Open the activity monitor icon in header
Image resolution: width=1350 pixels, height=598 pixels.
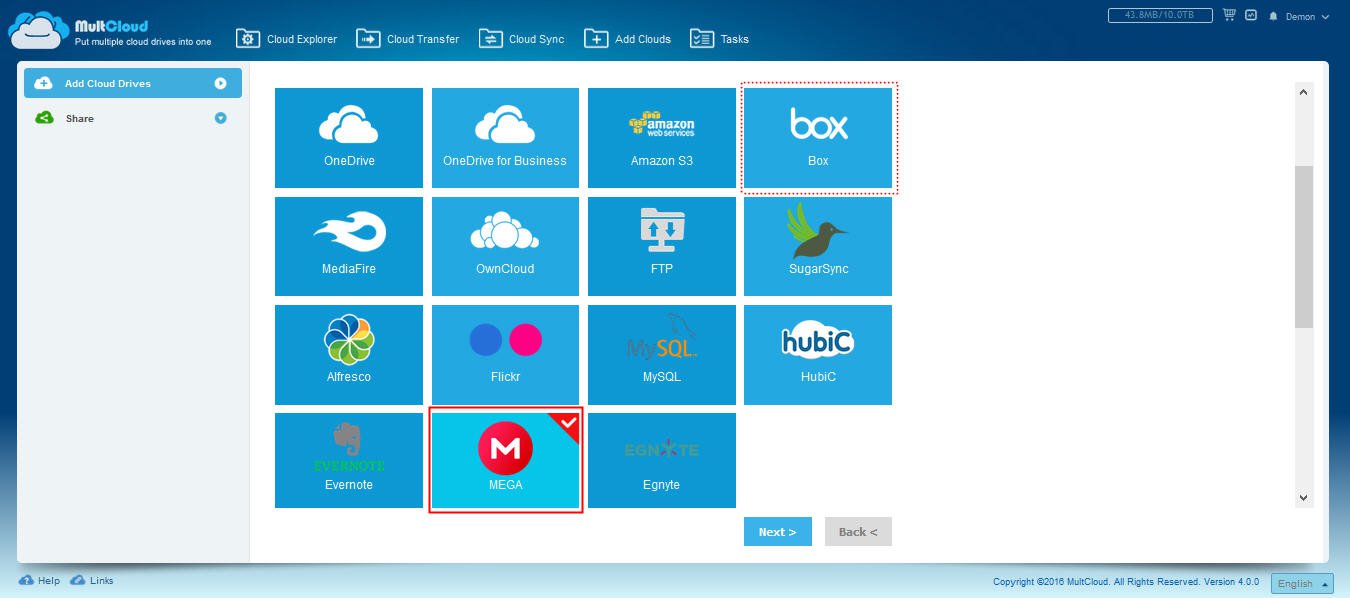pyautogui.click(x=1251, y=16)
